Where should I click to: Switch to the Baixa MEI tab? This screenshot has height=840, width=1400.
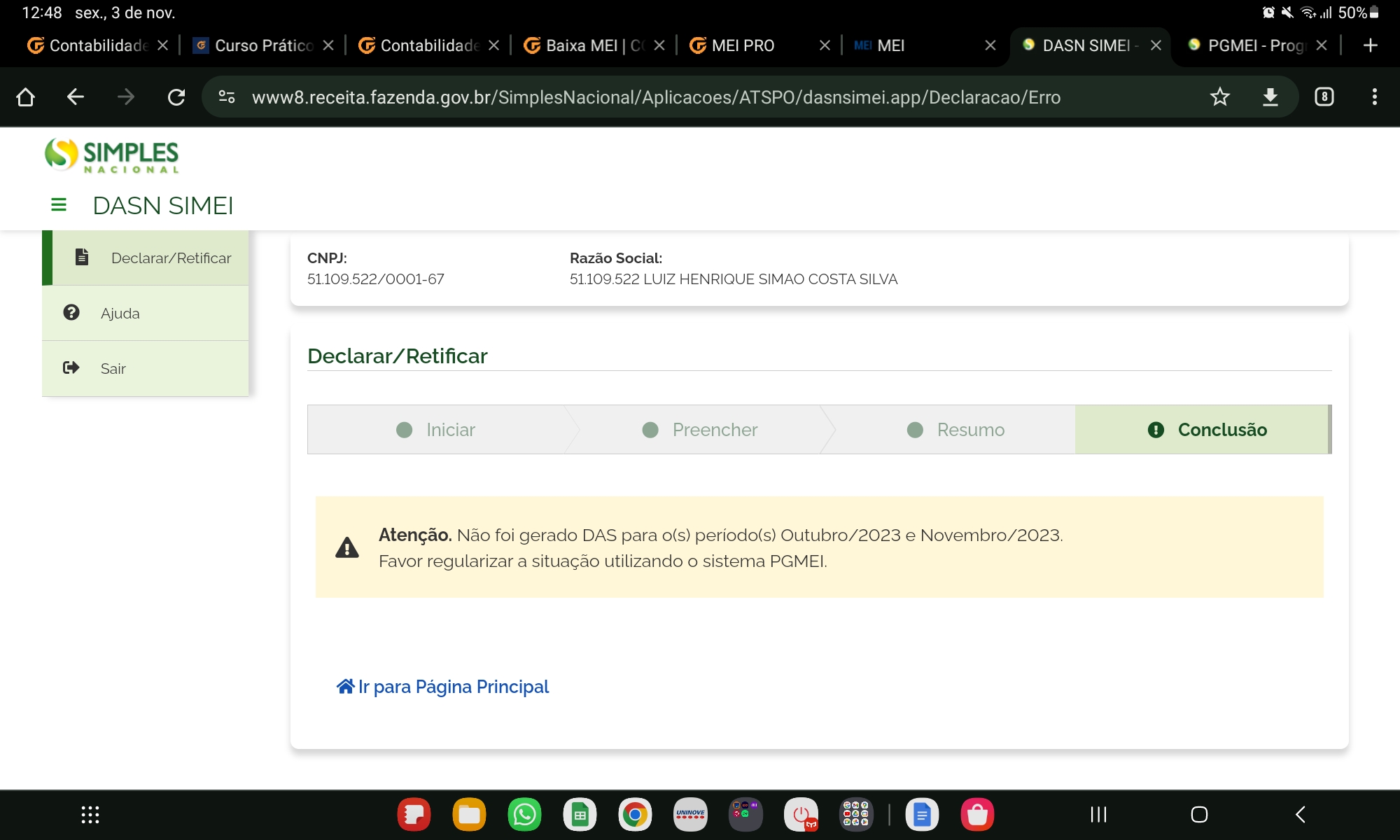click(586, 45)
